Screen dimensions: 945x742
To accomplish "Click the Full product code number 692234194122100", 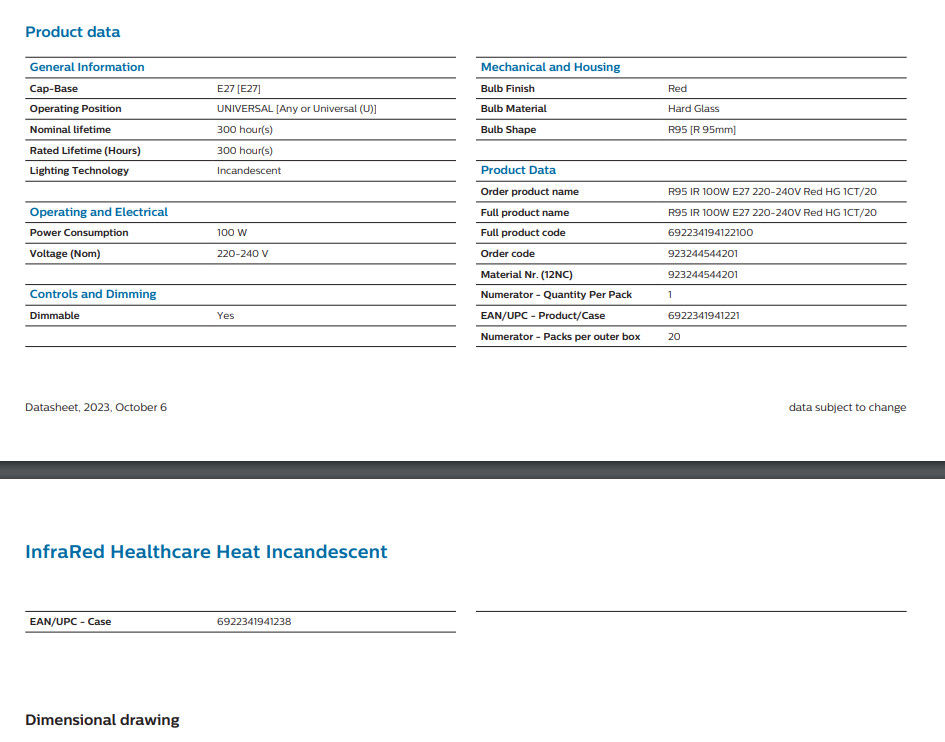I will click(x=710, y=233).
